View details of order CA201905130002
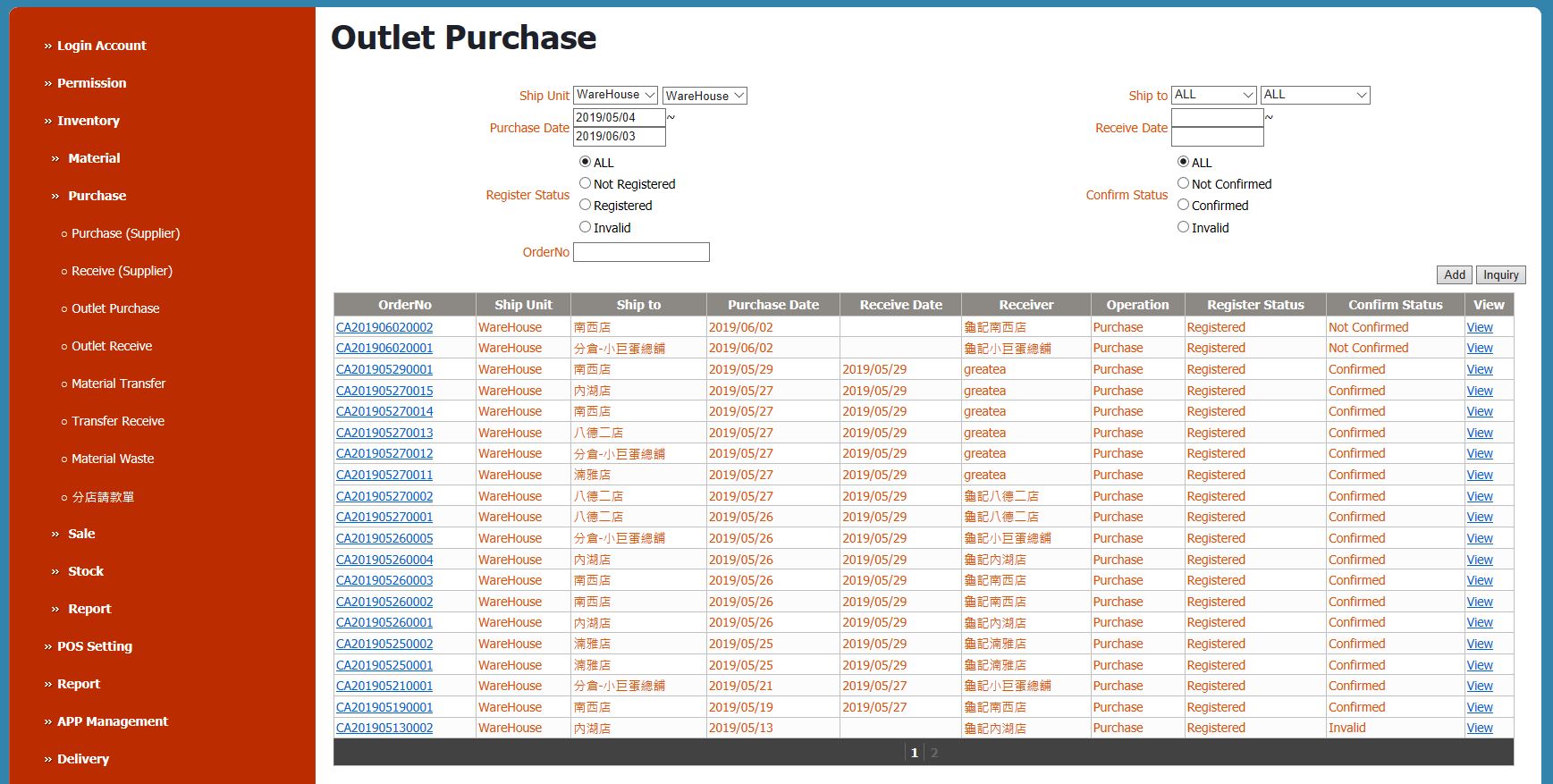1553x784 pixels. (1480, 728)
